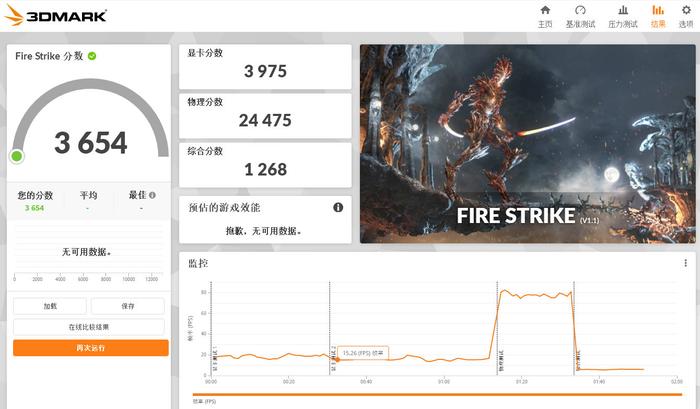Viewport: 700px width, 409px height.
Task: Open the Benchmarks (基准测试) gauge icon
Action: (x=580, y=10)
